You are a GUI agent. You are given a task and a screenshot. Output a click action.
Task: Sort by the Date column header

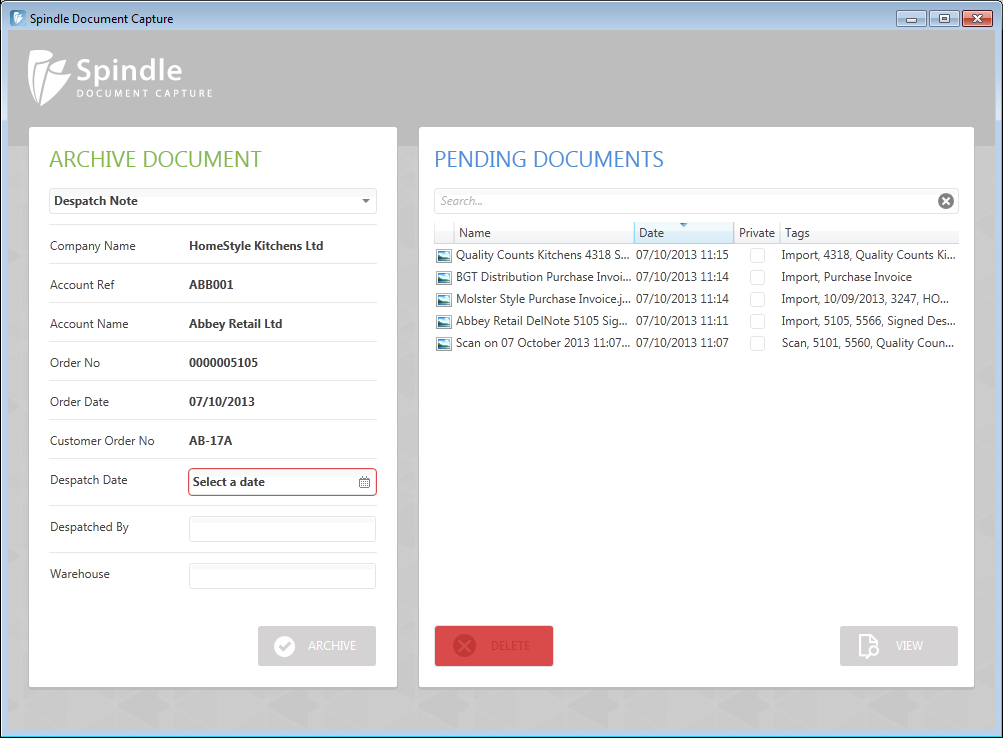(x=683, y=233)
